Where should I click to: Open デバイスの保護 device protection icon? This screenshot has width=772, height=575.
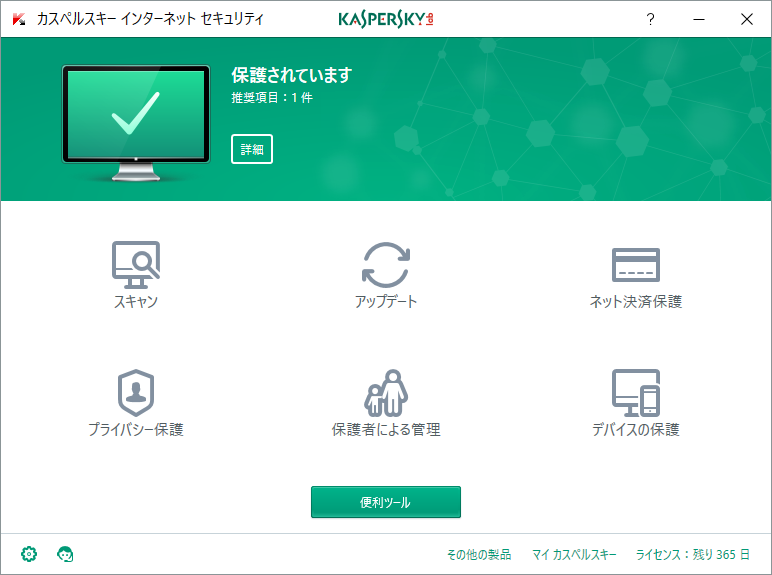(x=636, y=392)
